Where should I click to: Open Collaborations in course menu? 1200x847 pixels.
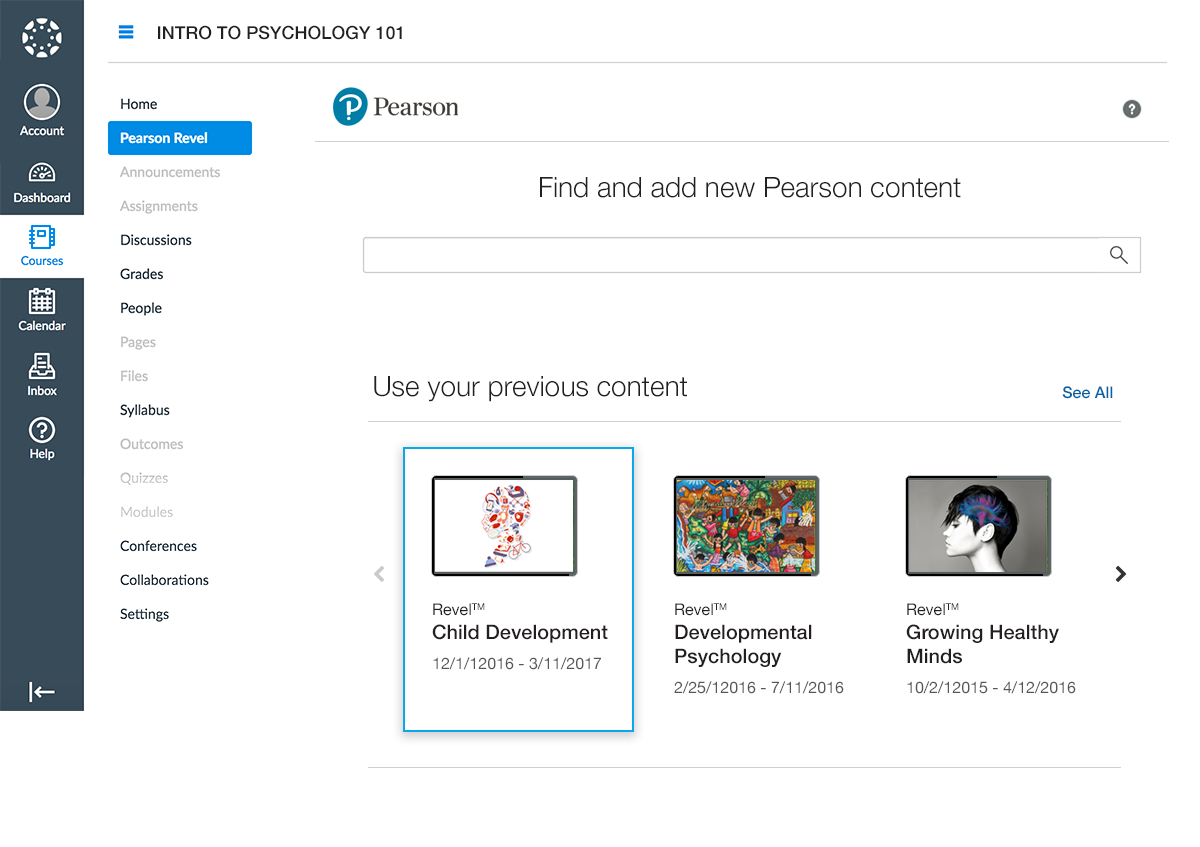165,580
